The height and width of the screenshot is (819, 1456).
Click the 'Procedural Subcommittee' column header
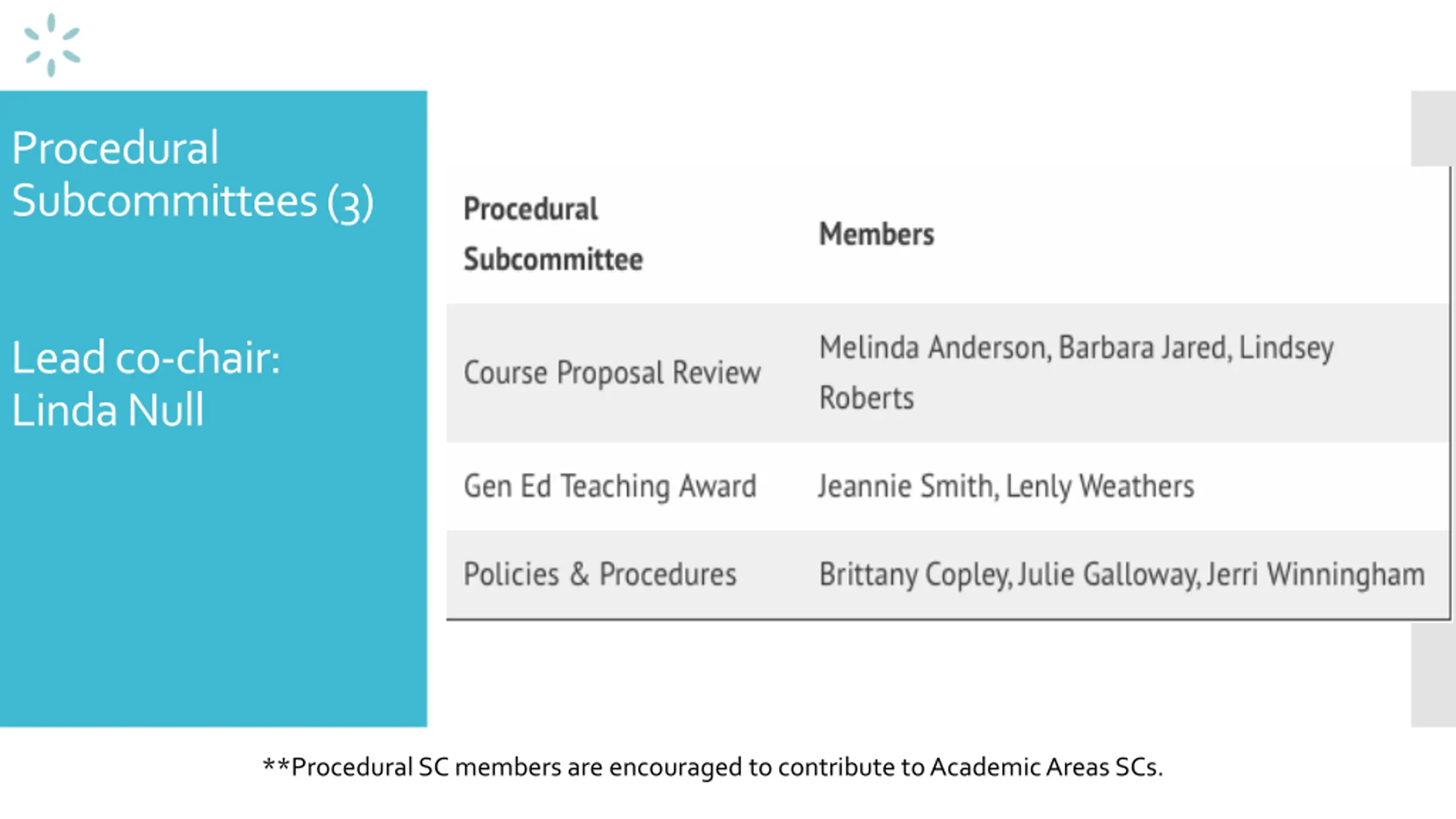pos(553,234)
